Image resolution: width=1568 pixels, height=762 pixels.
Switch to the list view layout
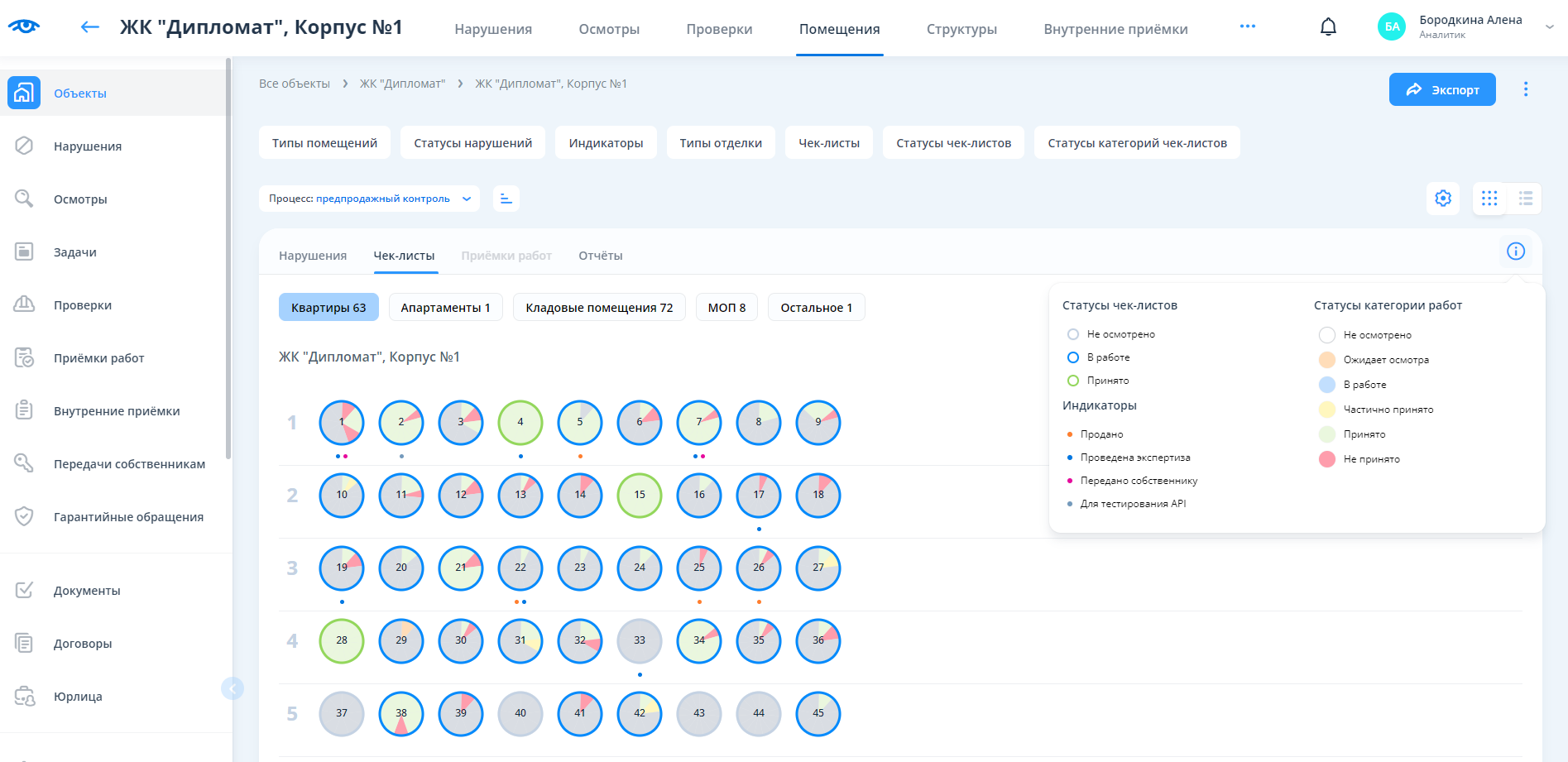click(x=1526, y=199)
